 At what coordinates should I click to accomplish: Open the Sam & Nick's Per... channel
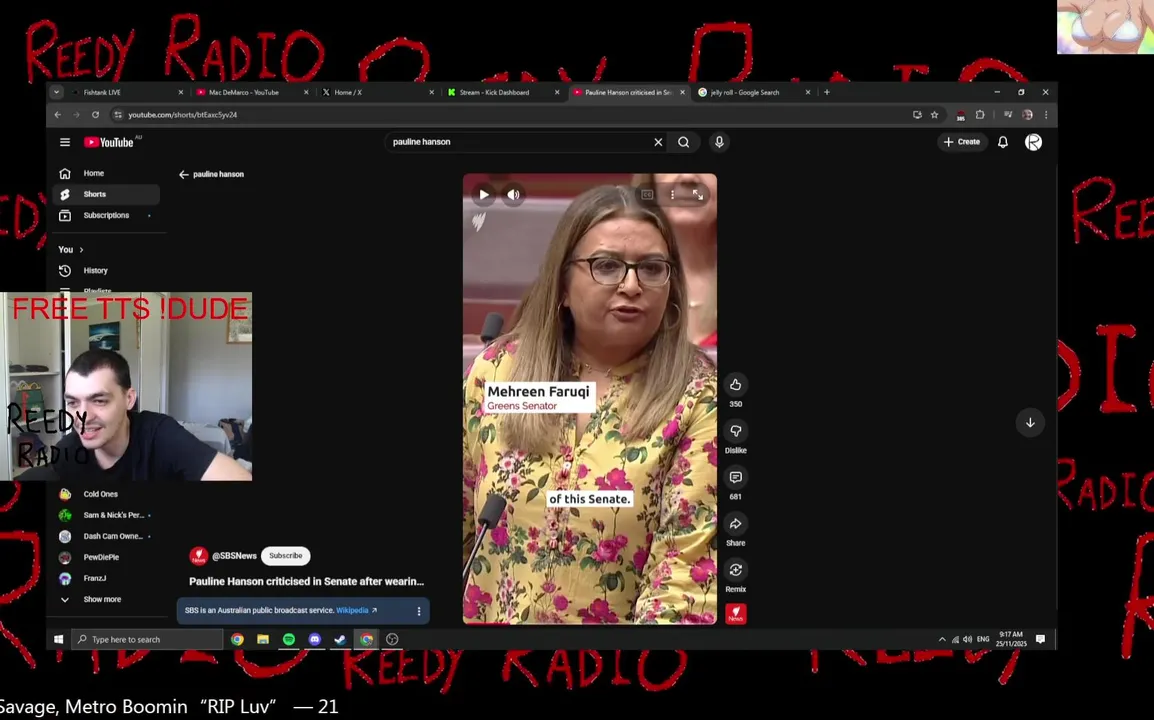106,515
